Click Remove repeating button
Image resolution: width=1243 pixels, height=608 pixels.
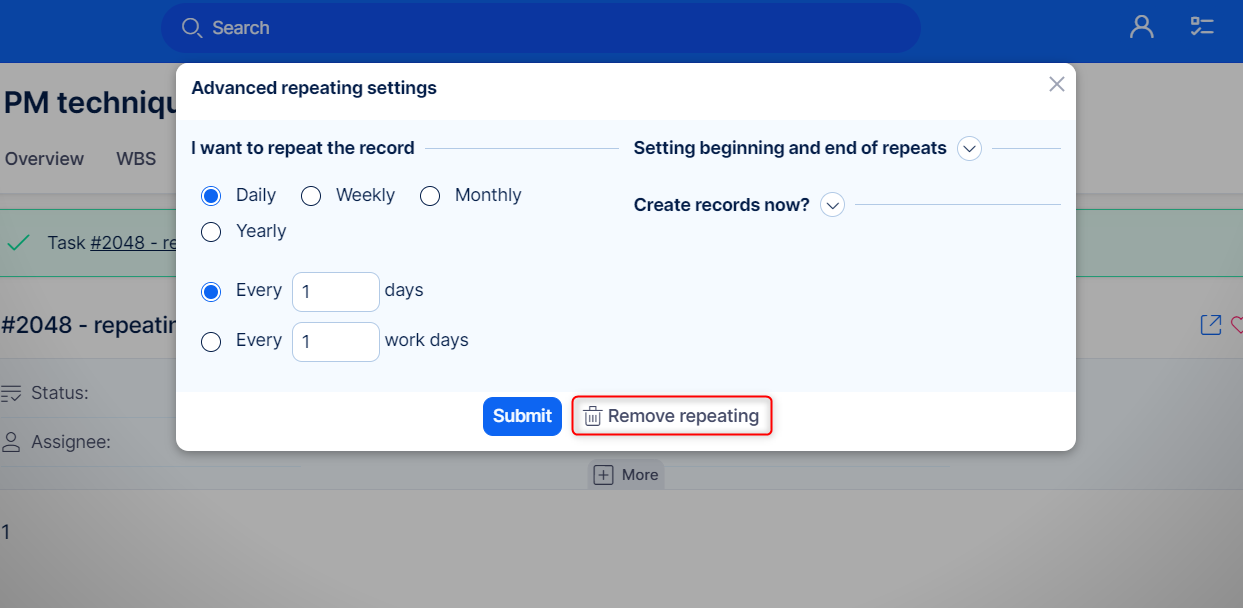[672, 416]
